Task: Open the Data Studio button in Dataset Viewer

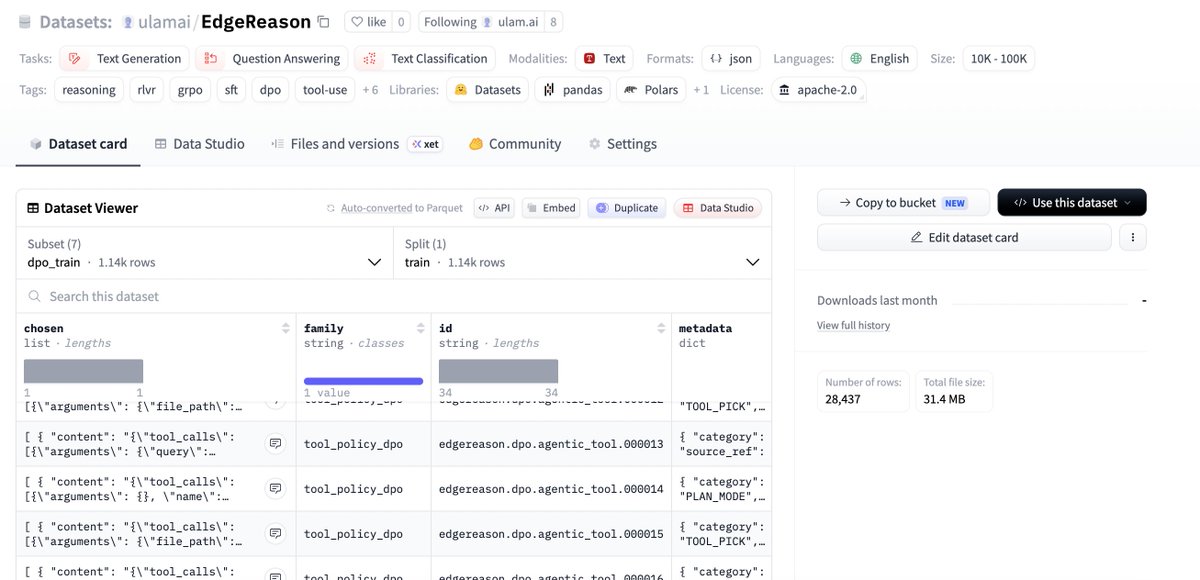Action: click(717, 208)
